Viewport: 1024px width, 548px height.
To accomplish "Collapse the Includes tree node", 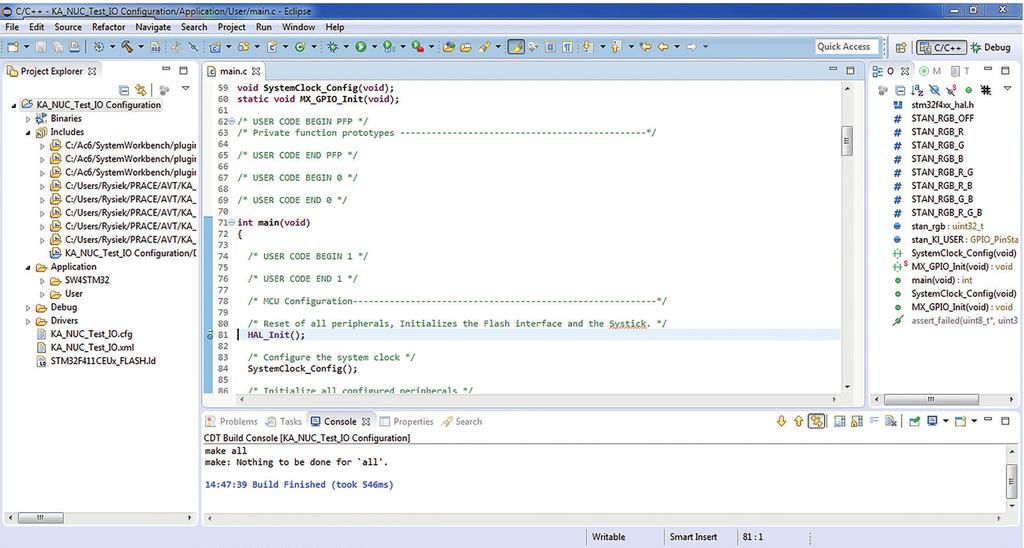I will pos(28,133).
